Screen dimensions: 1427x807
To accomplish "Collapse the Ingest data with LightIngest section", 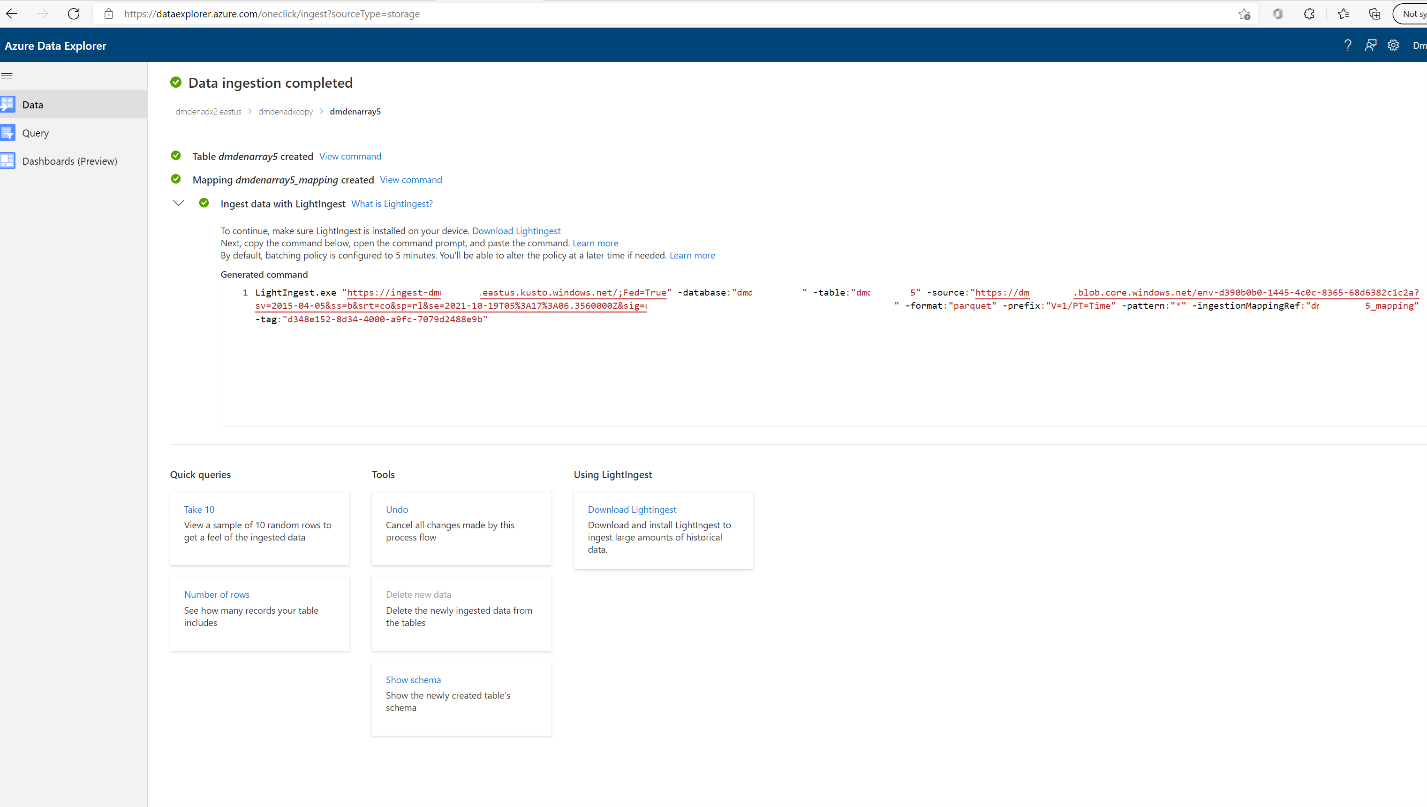I will click(x=178, y=203).
